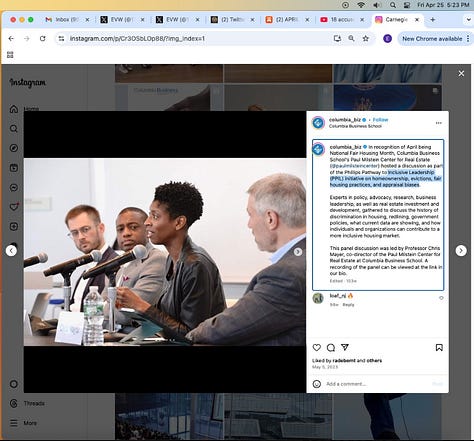474x441 pixels.
Task: Open site information icon in the address bar
Action: point(61,39)
